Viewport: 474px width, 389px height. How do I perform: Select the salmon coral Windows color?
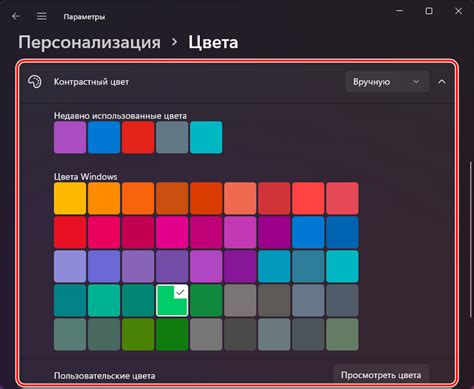240,198
